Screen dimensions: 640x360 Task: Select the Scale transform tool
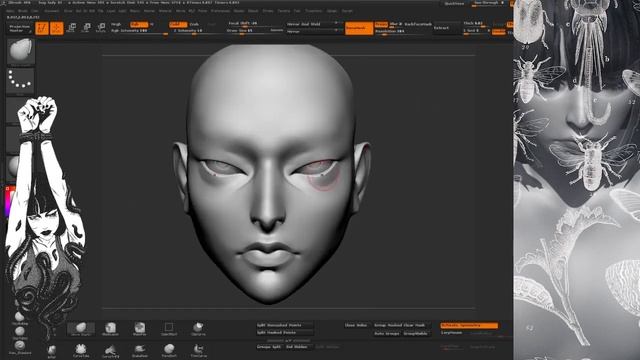86,28
